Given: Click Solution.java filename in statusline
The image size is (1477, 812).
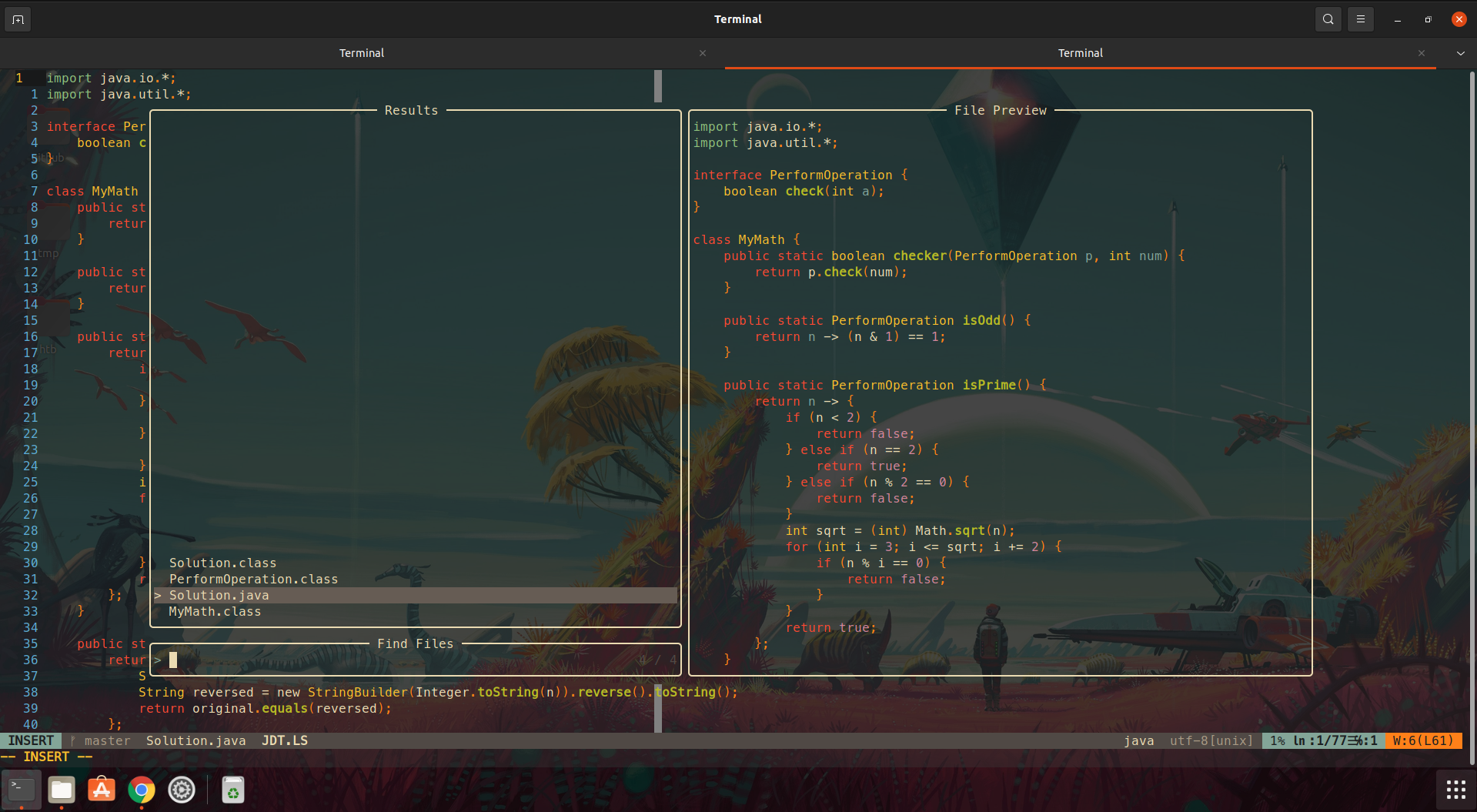Looking at the screenshot, I should coord(196,740).
